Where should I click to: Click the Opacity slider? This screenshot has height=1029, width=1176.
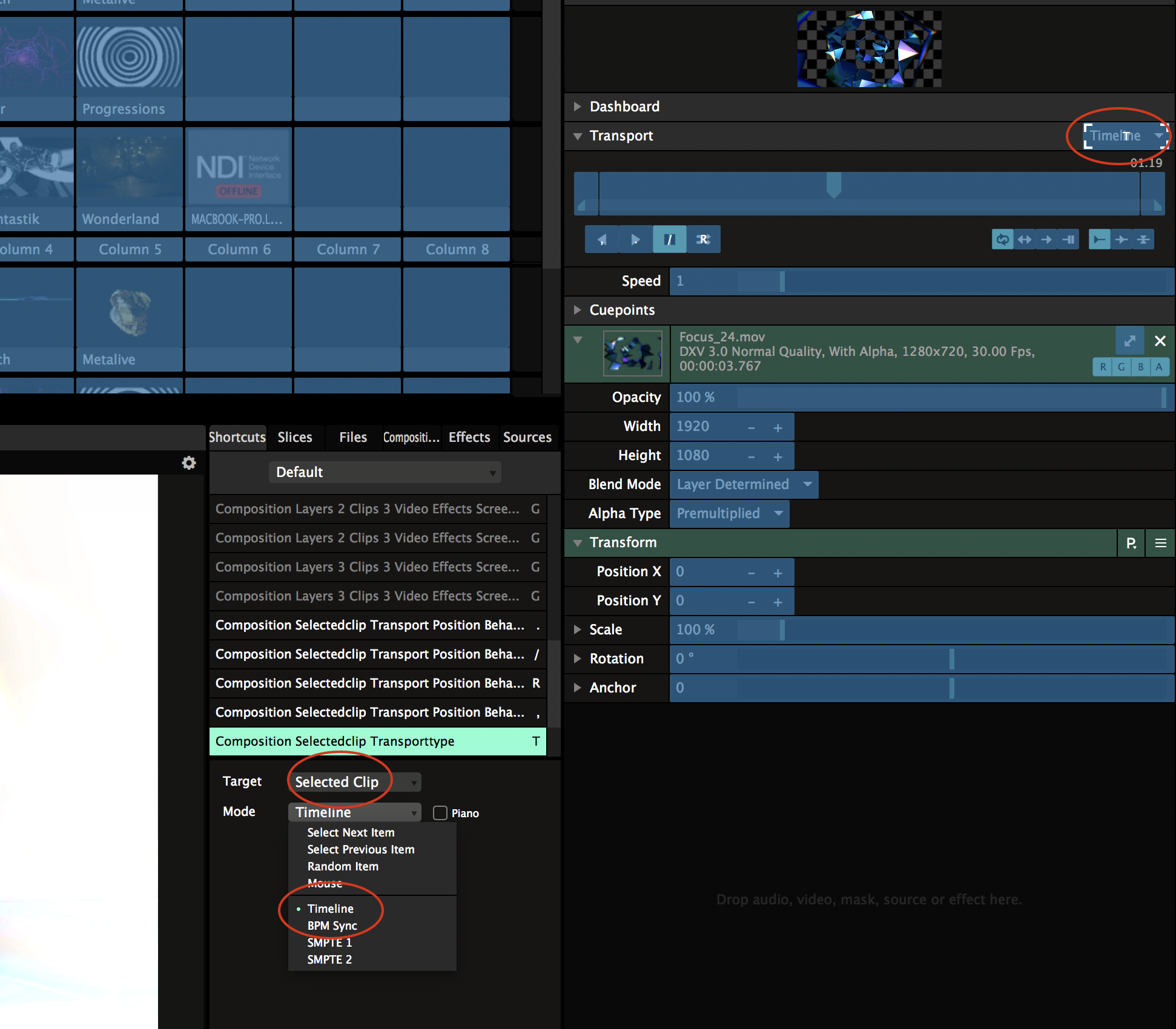(920, 398)
